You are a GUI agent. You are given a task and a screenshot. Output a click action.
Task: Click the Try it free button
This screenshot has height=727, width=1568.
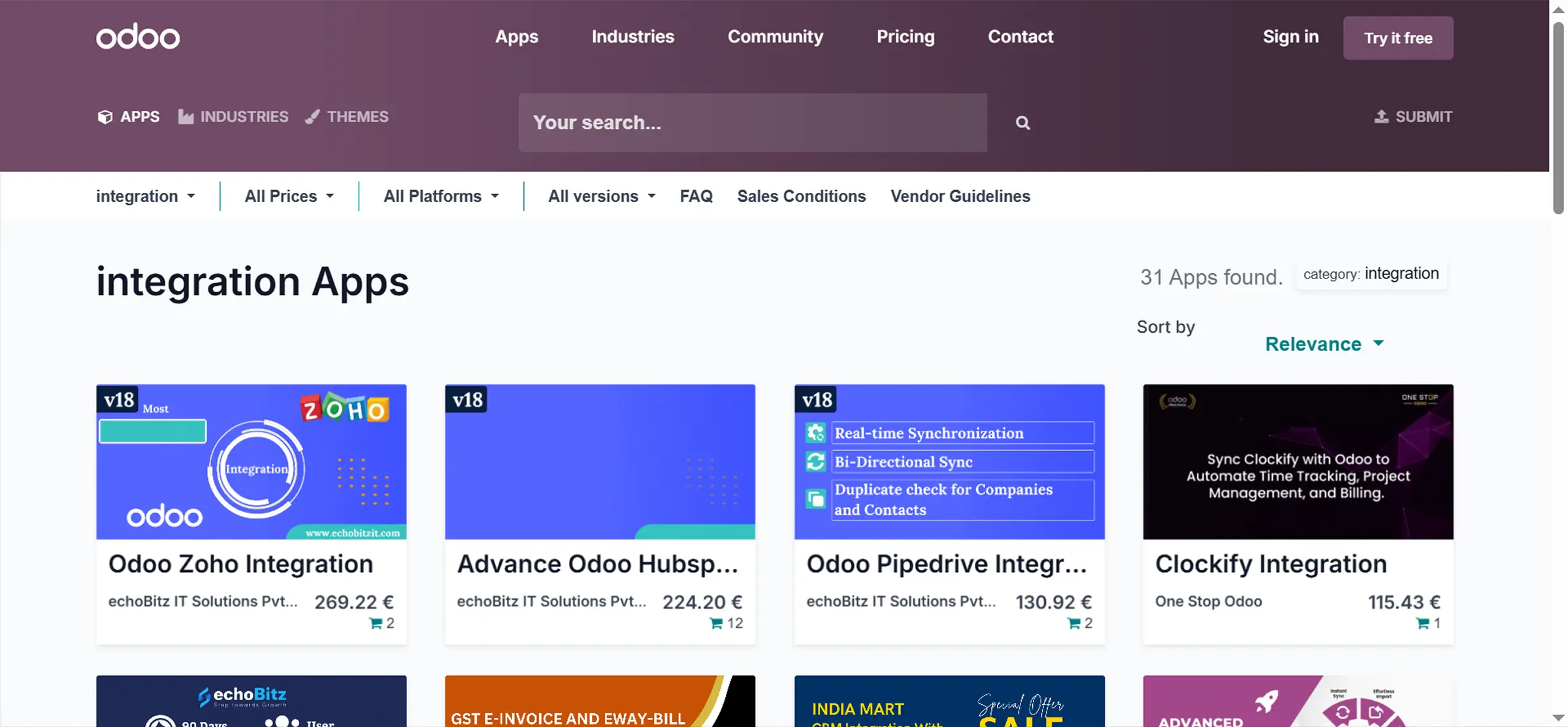coord(1398,38)
